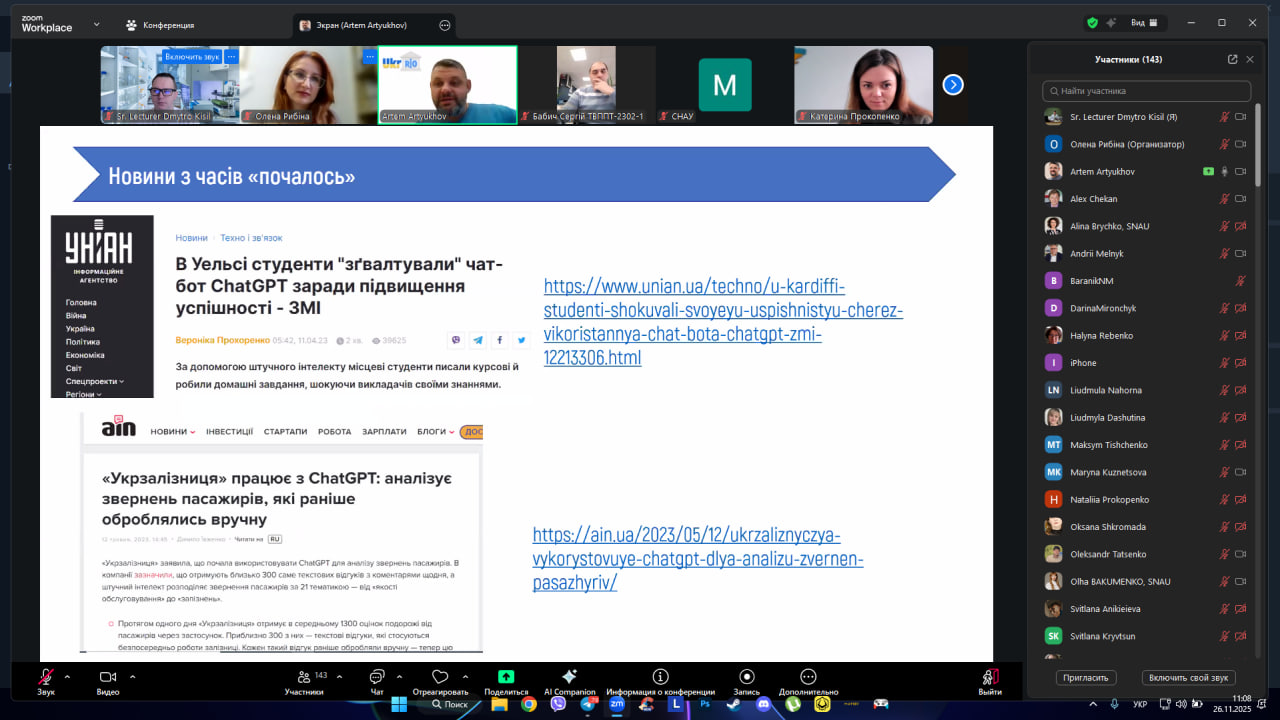Click the participants list vertical scrollbar
The image size is (1280, 720).
pyautogui.click(x=1258, y=150)
